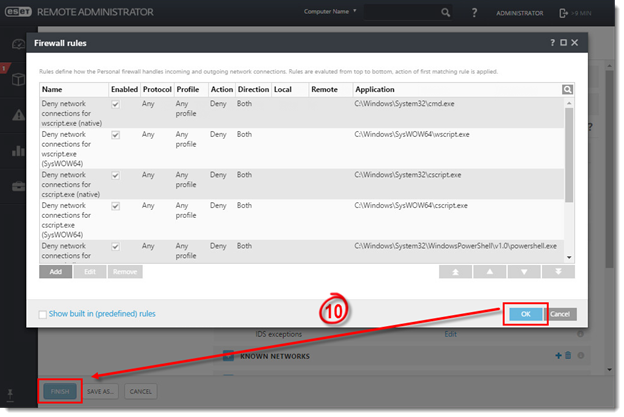624x417 pixels.
Task: Open the Computer Name dropdown
Action: pos(330,12)
